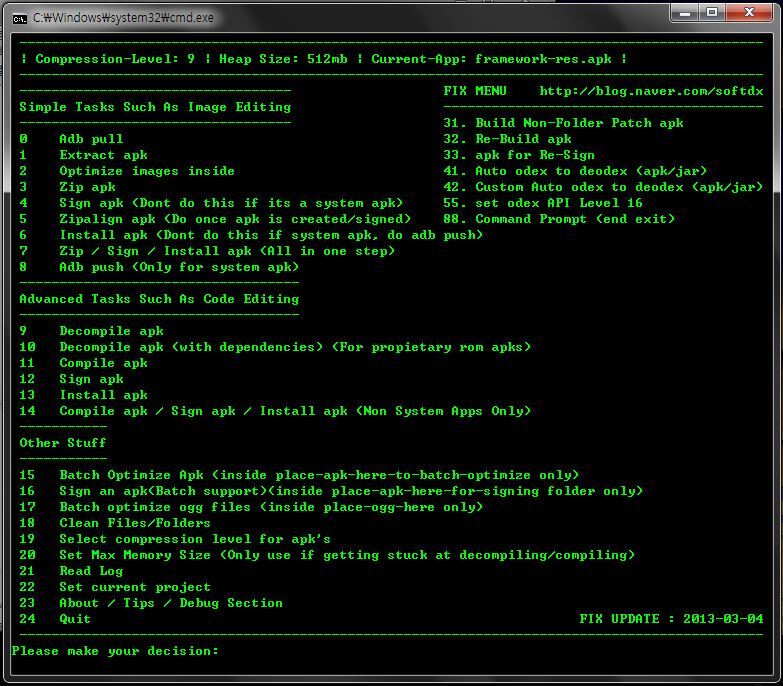
Task: Select the 'Adb pull' menu option
Action: 91,139
